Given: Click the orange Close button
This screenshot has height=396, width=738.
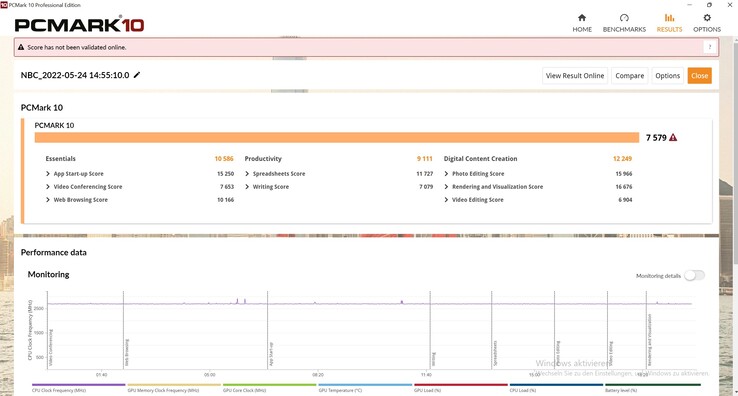Looking at the screenshot, I should (x=699, y=76).
